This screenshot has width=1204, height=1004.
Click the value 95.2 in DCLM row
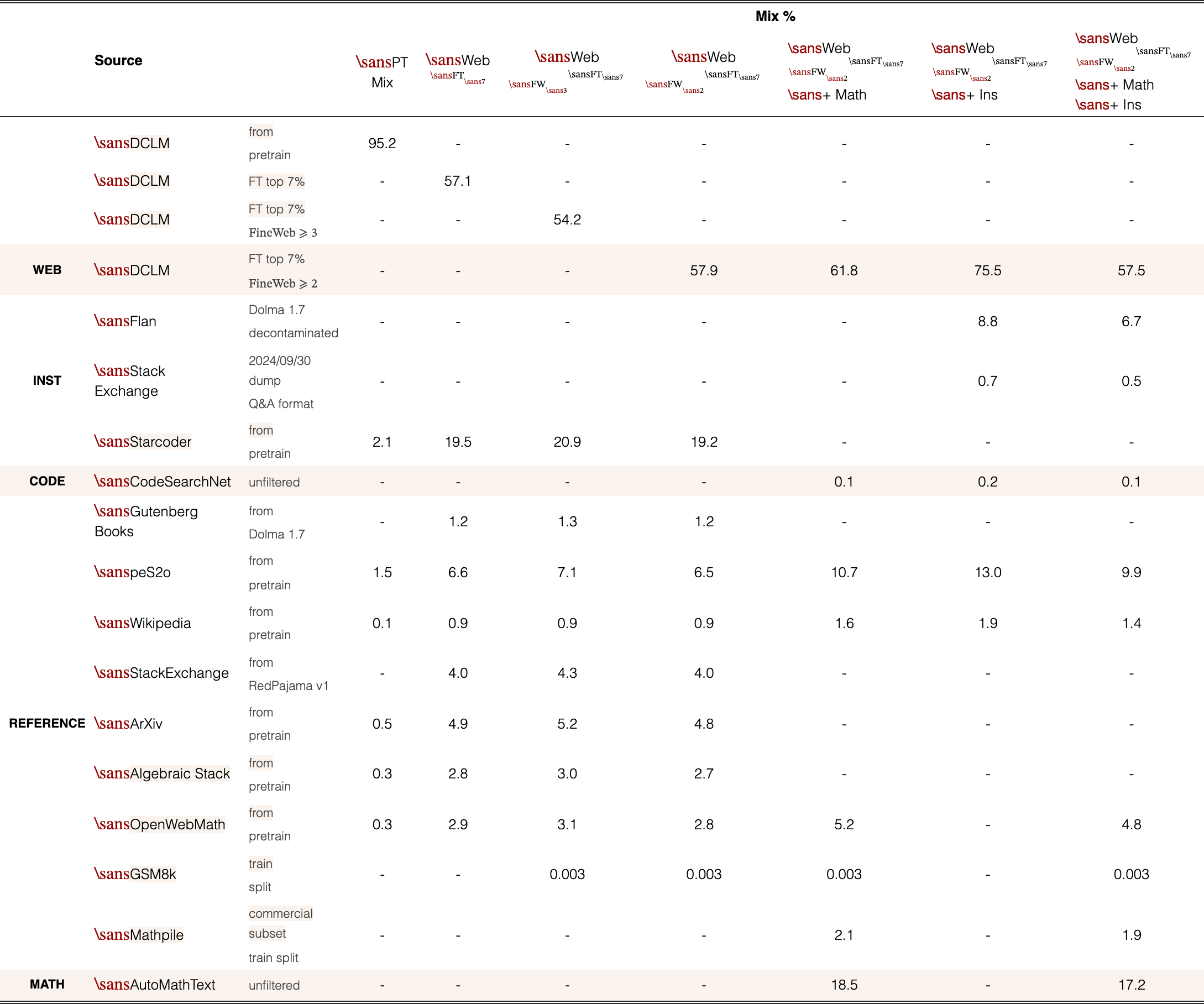(382, 143)
